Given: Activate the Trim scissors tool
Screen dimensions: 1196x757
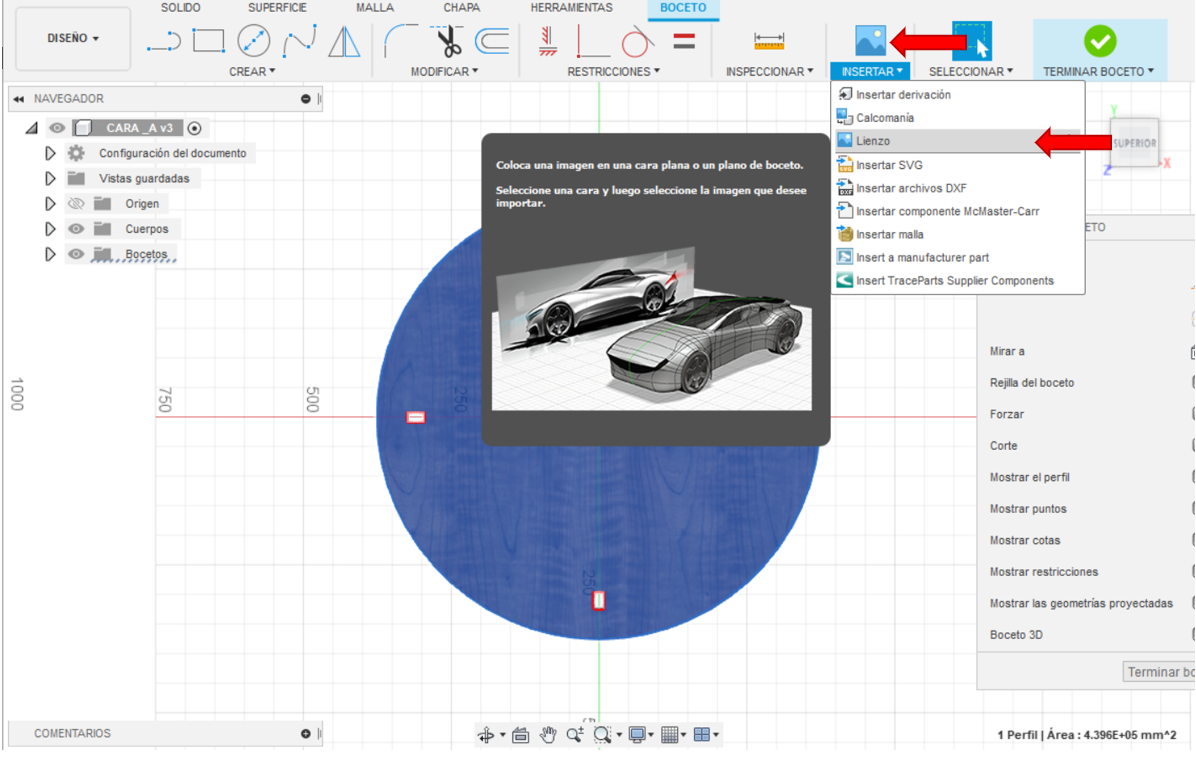Looking at the screenshot, I should (x=448, y=41).
